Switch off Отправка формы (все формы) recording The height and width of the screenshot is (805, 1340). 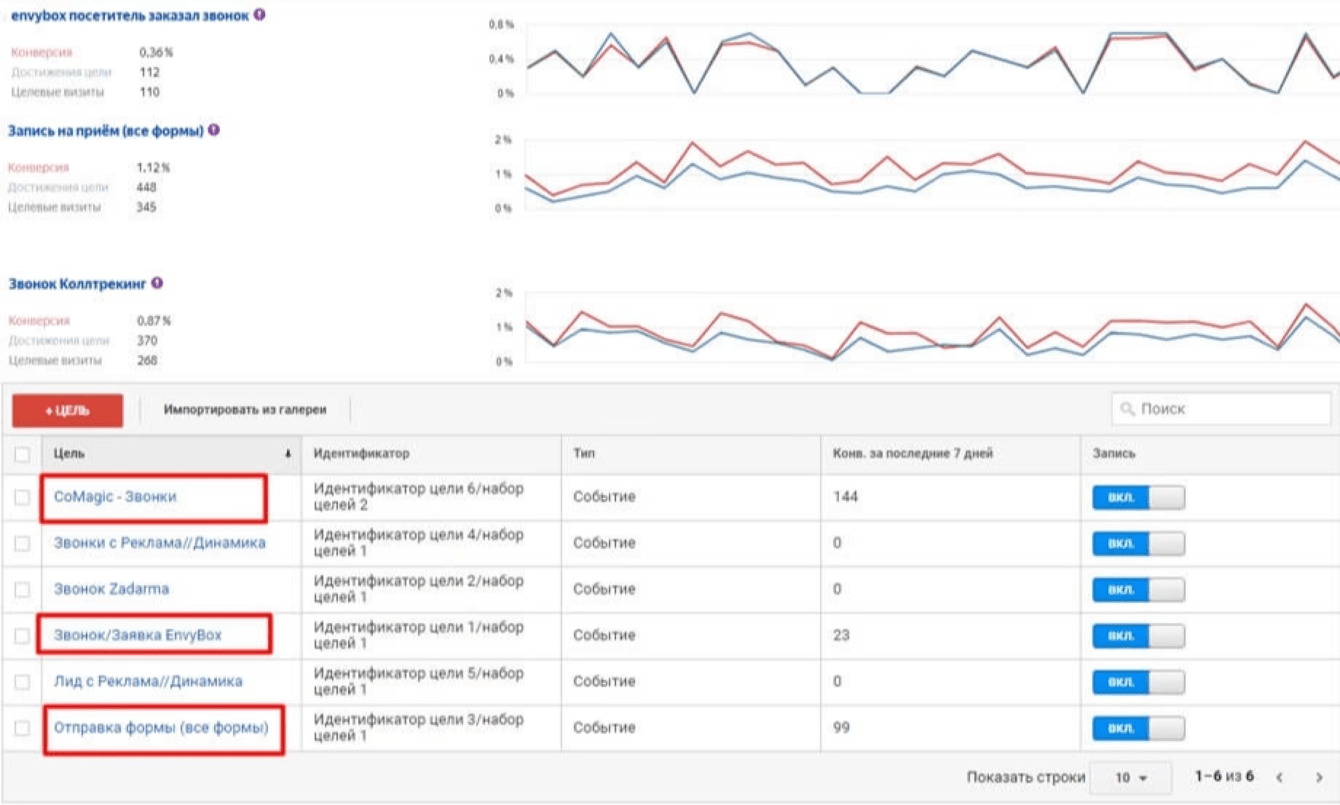point(1137,728)
